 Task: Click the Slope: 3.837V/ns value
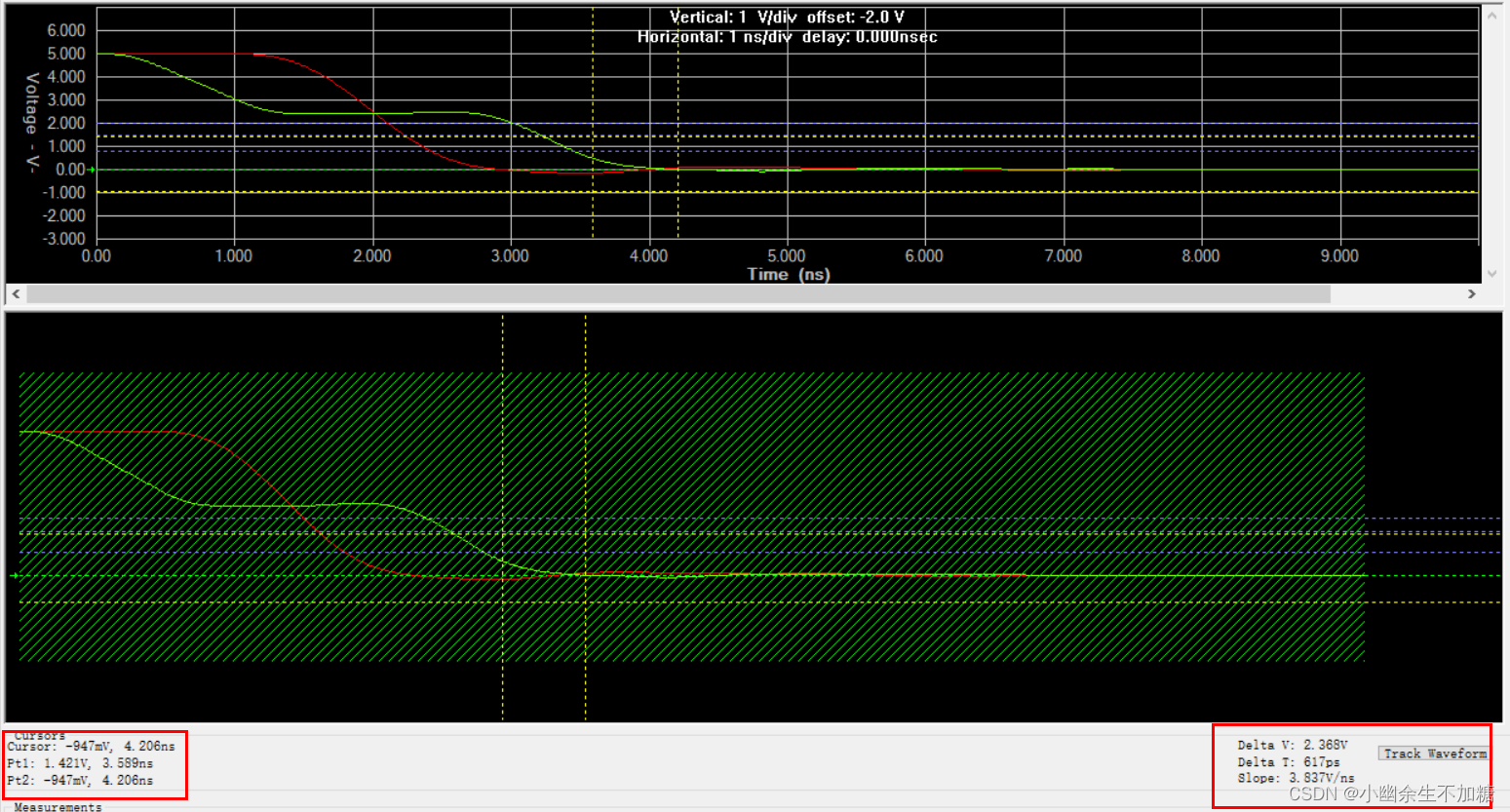click(x=1296, y=779)
